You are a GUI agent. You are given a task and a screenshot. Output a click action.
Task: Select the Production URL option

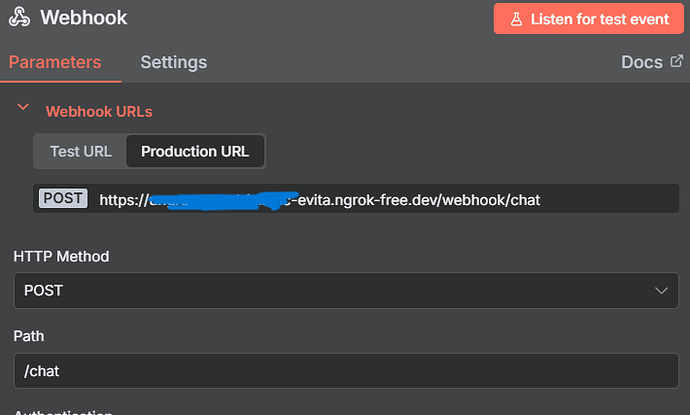click(x=195, y=152)
